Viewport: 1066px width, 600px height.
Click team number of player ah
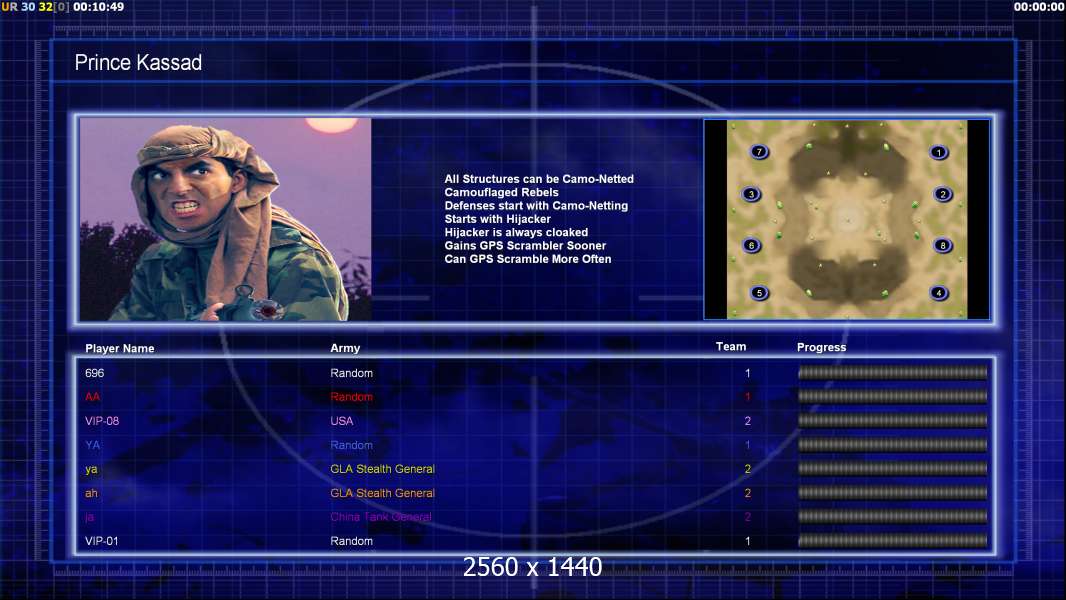pyautogui.click(x=748, y=493)
